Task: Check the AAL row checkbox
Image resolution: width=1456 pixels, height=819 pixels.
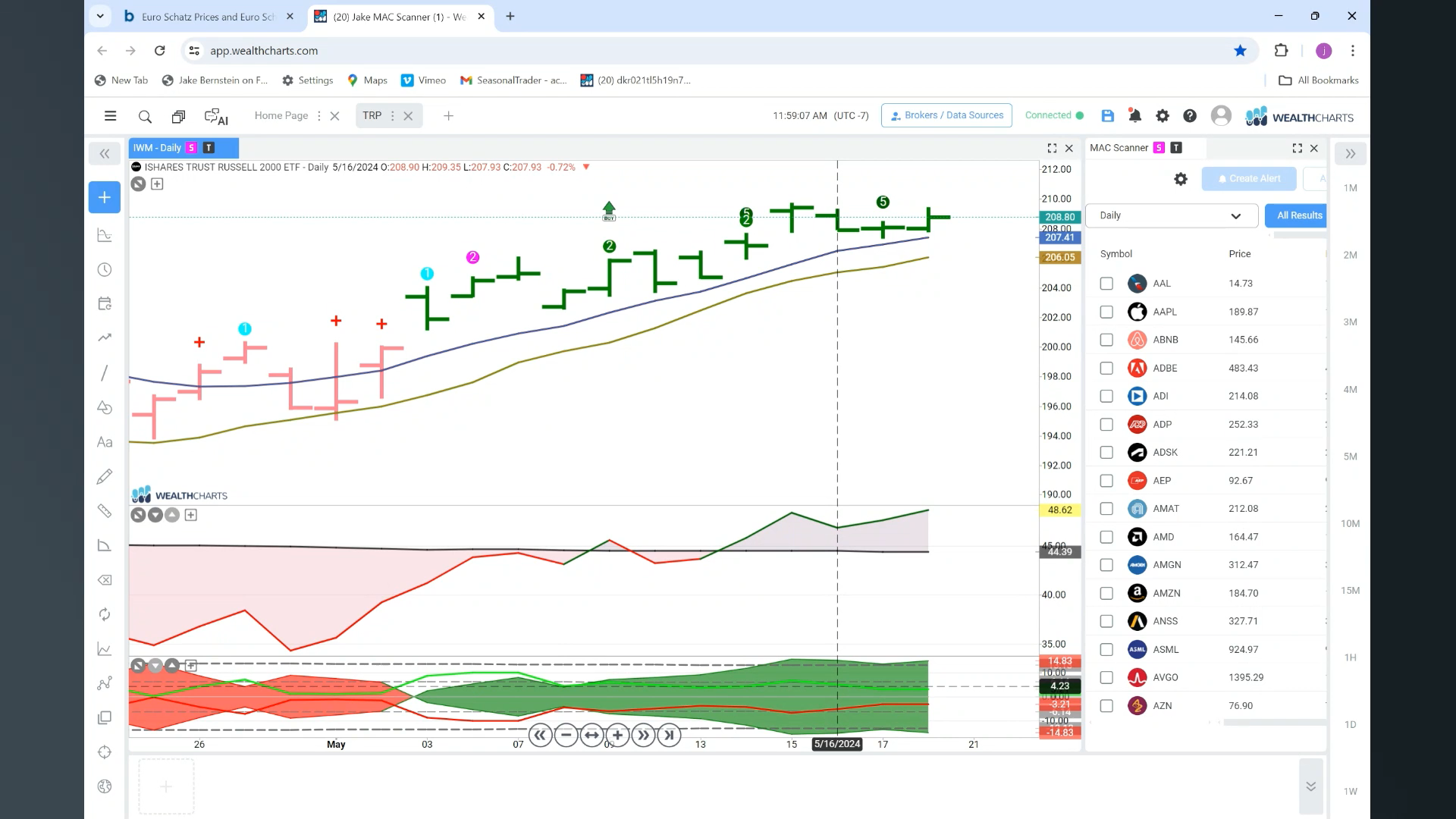Action: [1106, 284]
